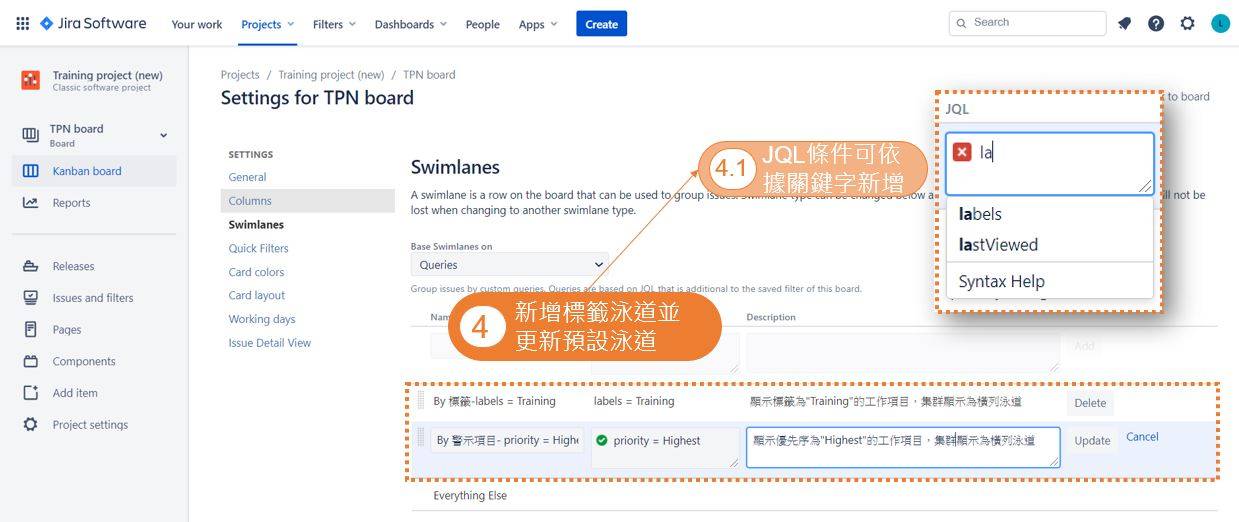Open the notifications bell icon
Screen dimensions: 1239x522
point(1124,23)
